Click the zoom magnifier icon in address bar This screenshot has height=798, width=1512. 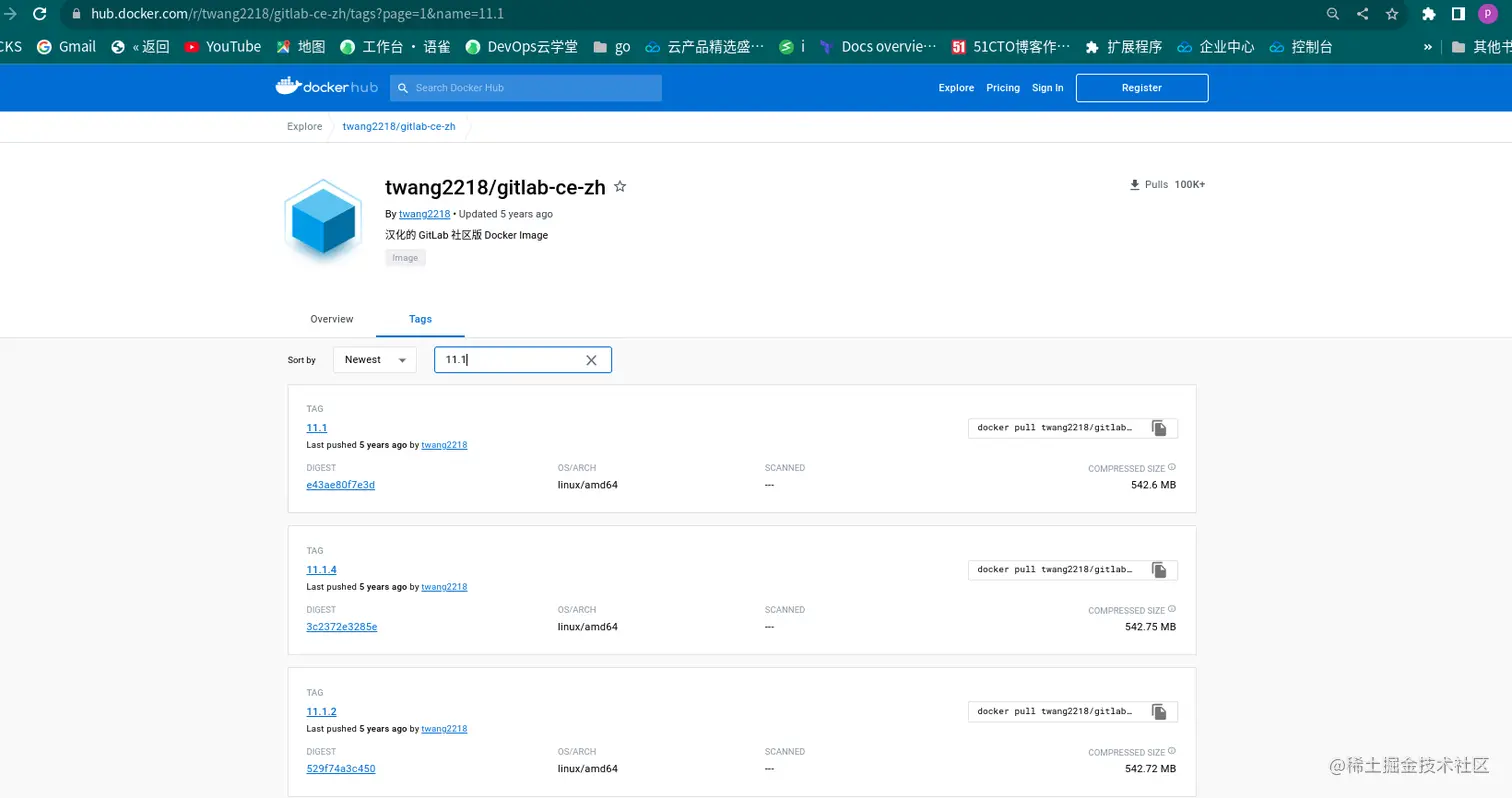1333,14
